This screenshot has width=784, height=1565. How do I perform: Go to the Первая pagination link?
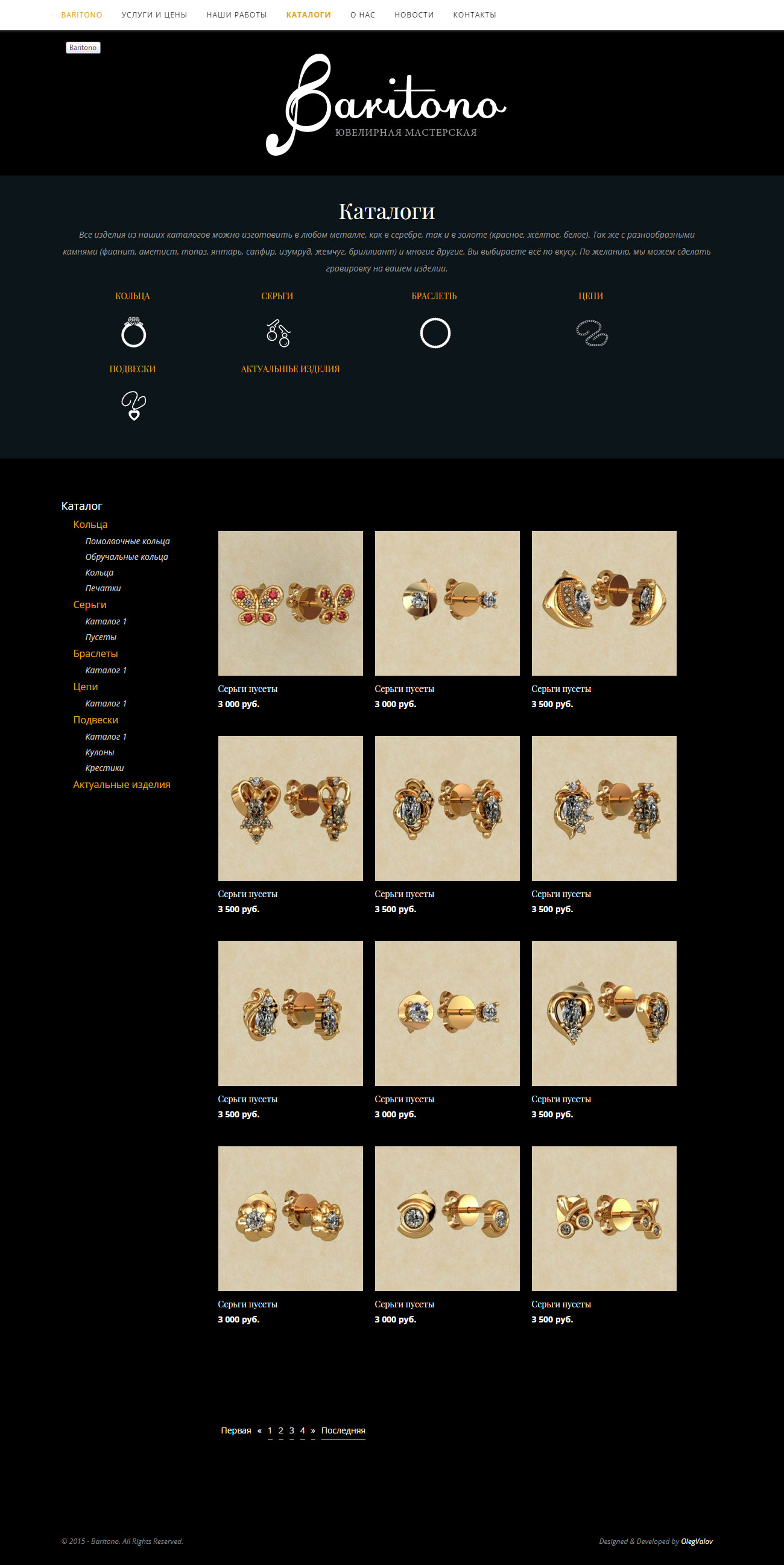point(236,1430)
